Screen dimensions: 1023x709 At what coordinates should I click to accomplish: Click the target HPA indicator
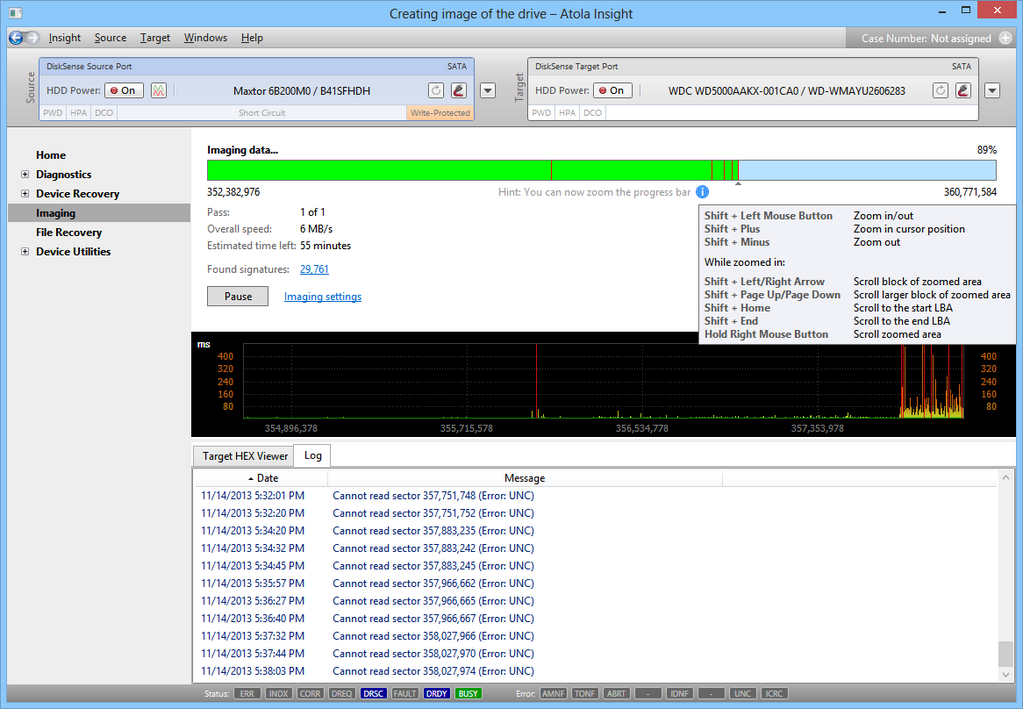[x=567, y=113]
